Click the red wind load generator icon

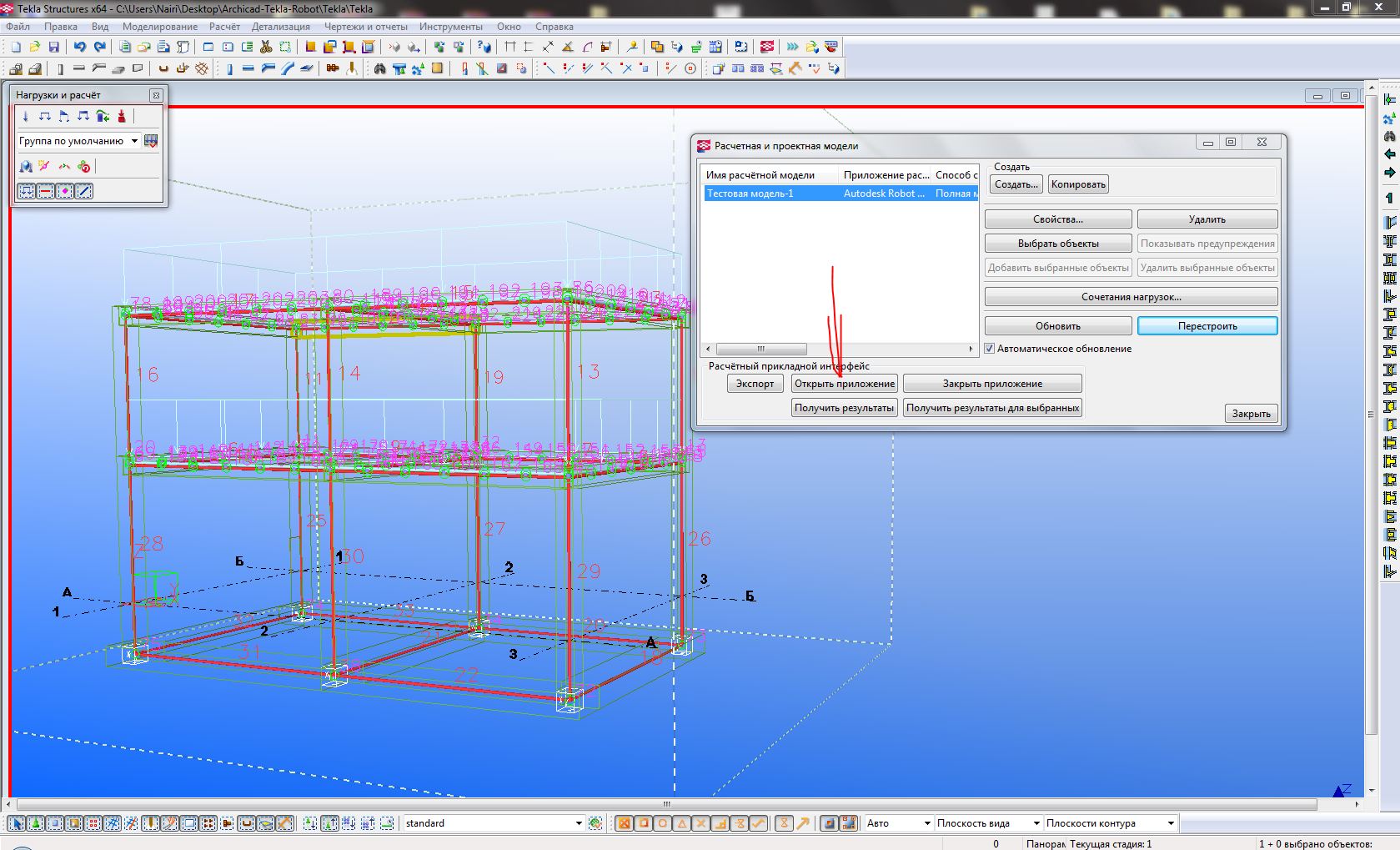[122, 116]
